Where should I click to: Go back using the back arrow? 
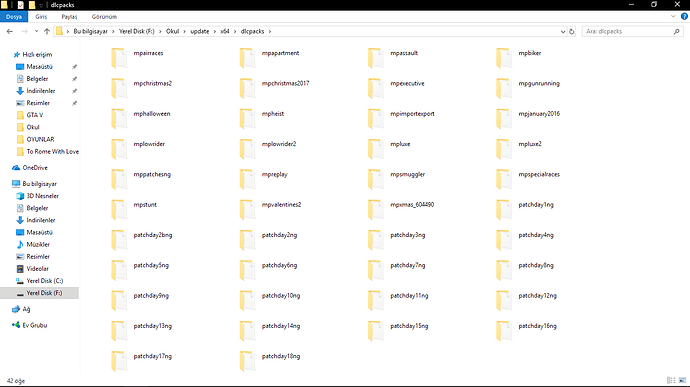pyautogui.click(x=10, y=31)
